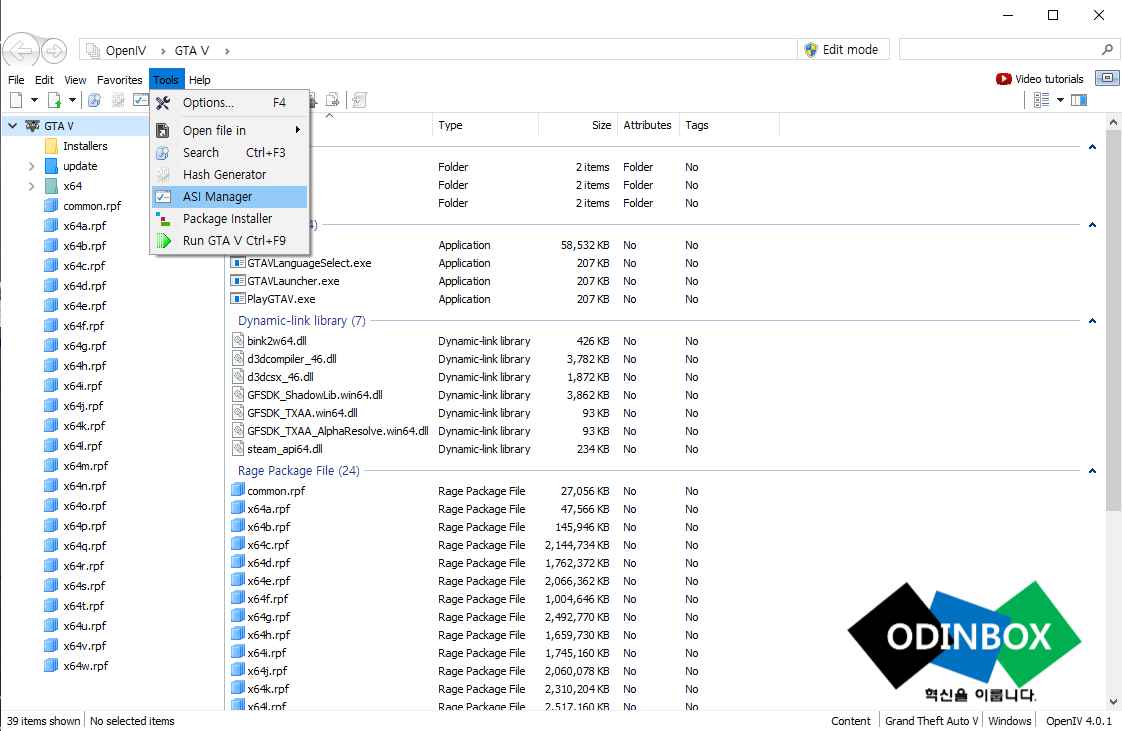Click the Hash Generator toolbar icon
The height and width of the screenshot is (731, 1122).
tap(118, 100)
